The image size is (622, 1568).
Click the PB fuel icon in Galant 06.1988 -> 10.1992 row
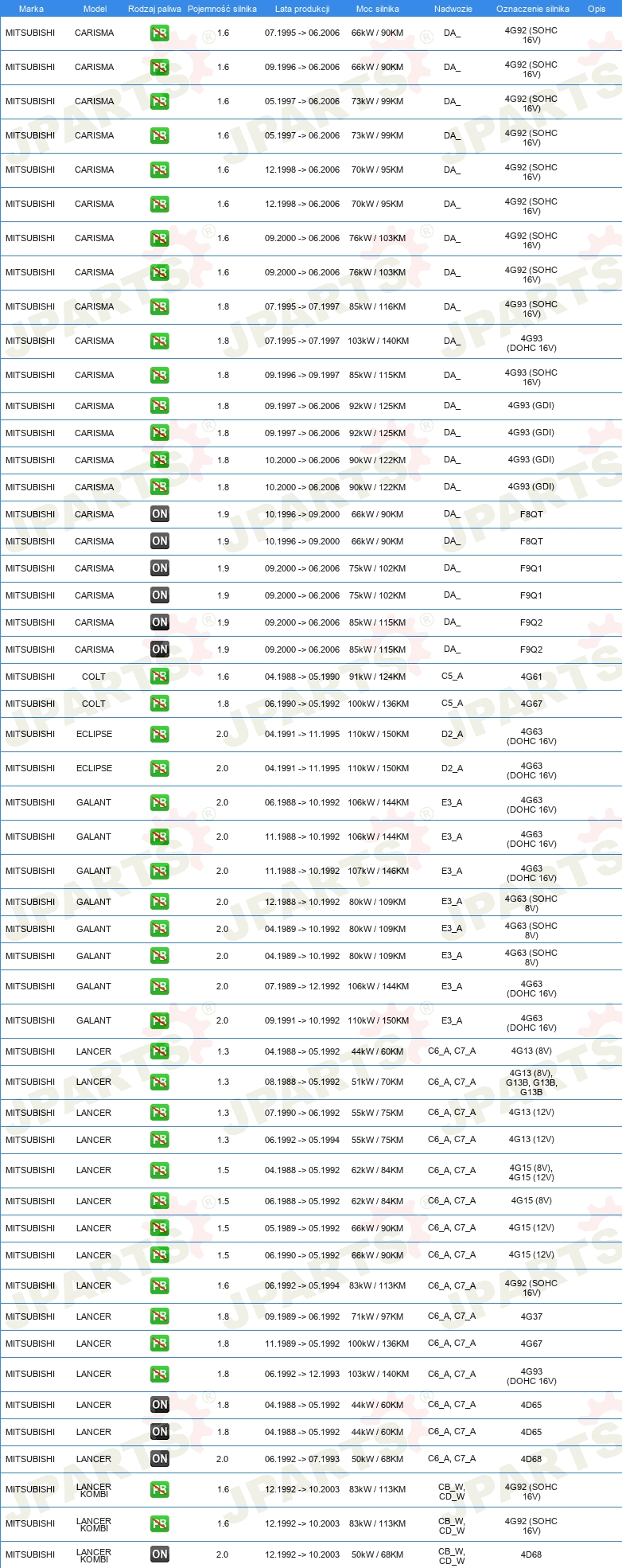click(x=160, y=803)
